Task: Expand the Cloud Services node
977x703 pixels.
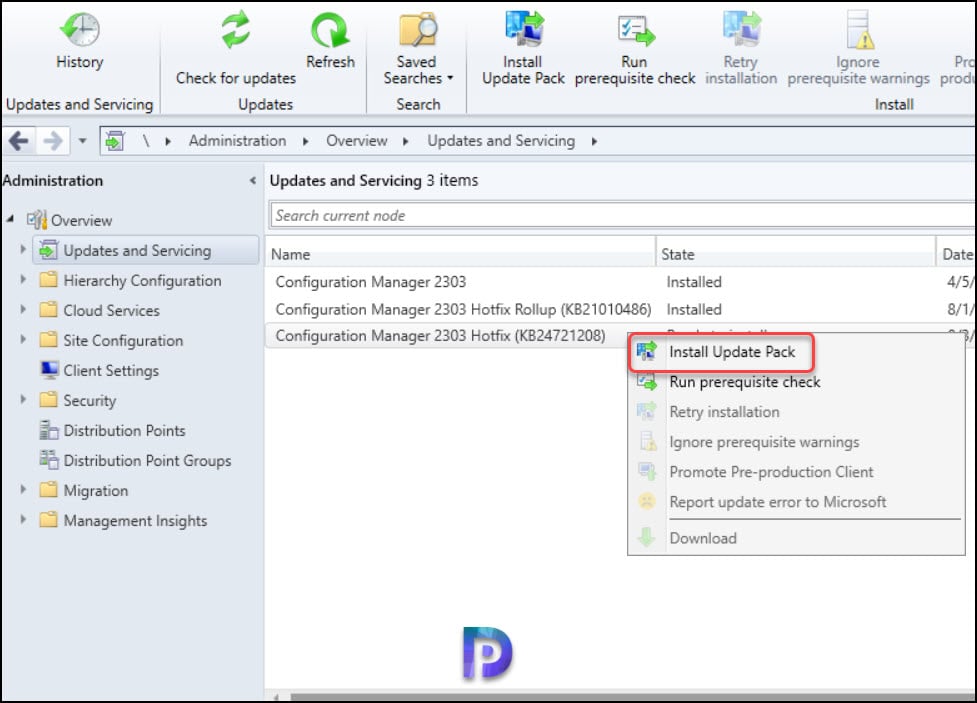Action: 23,309
